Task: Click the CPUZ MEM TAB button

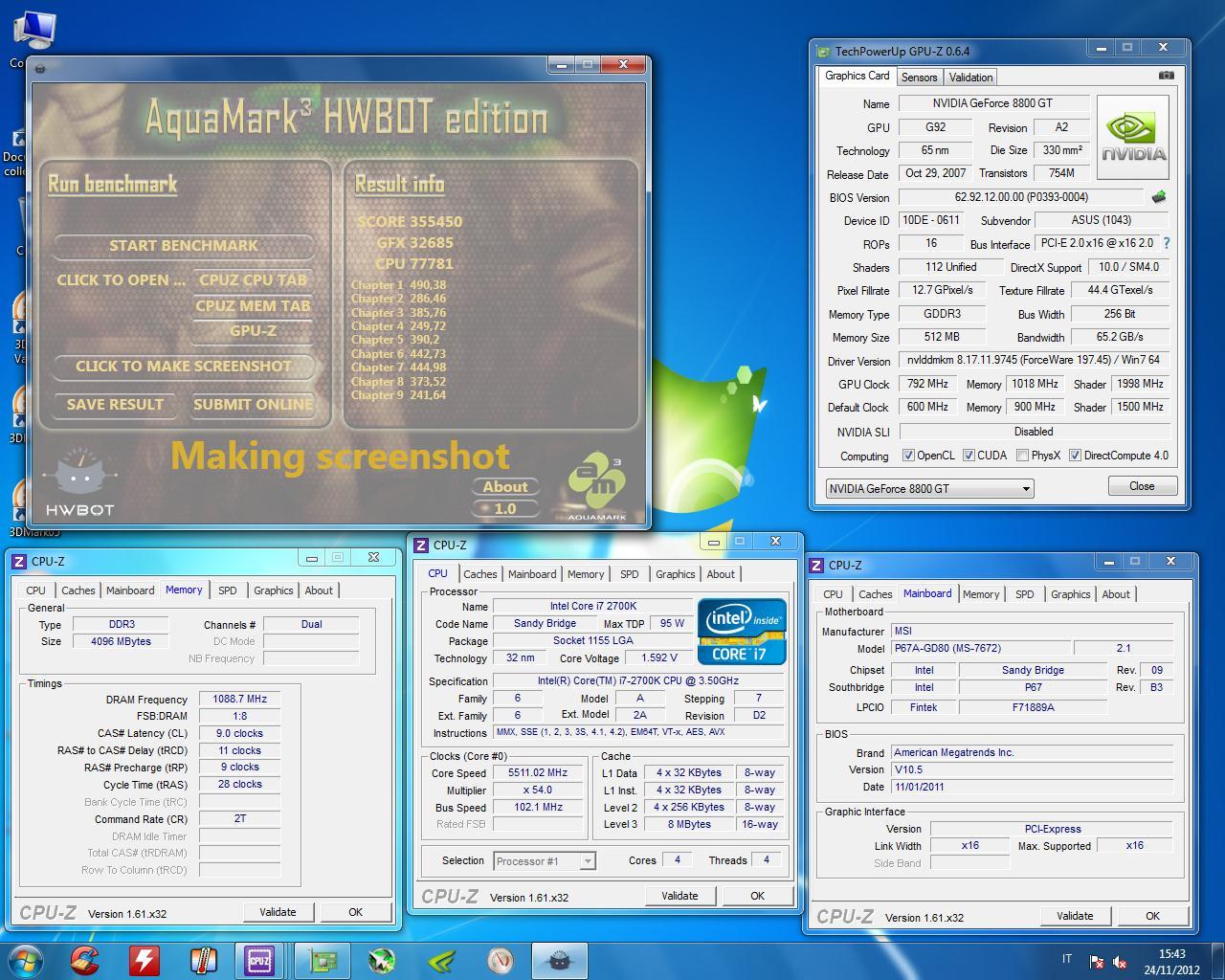Action: pyautogui.click(x=253, y=306)
